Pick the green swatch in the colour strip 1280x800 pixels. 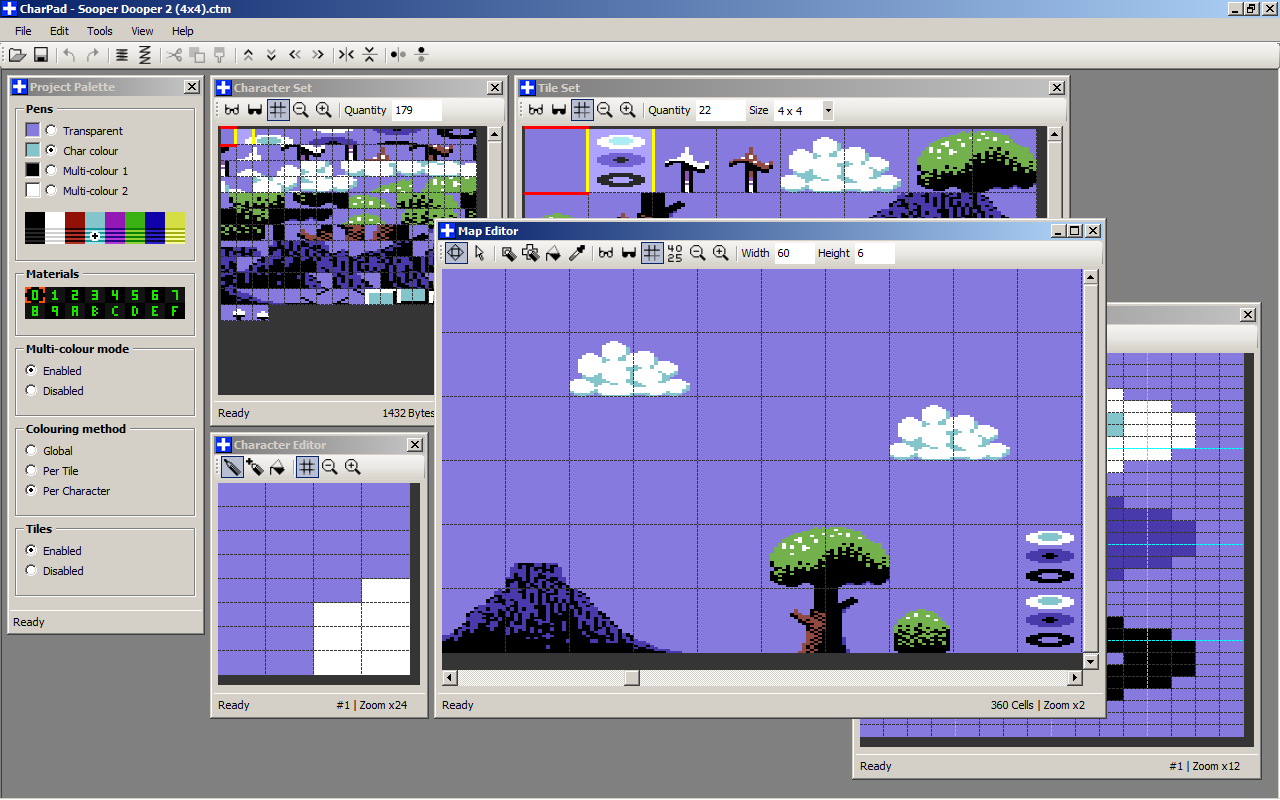pos(135,228)
